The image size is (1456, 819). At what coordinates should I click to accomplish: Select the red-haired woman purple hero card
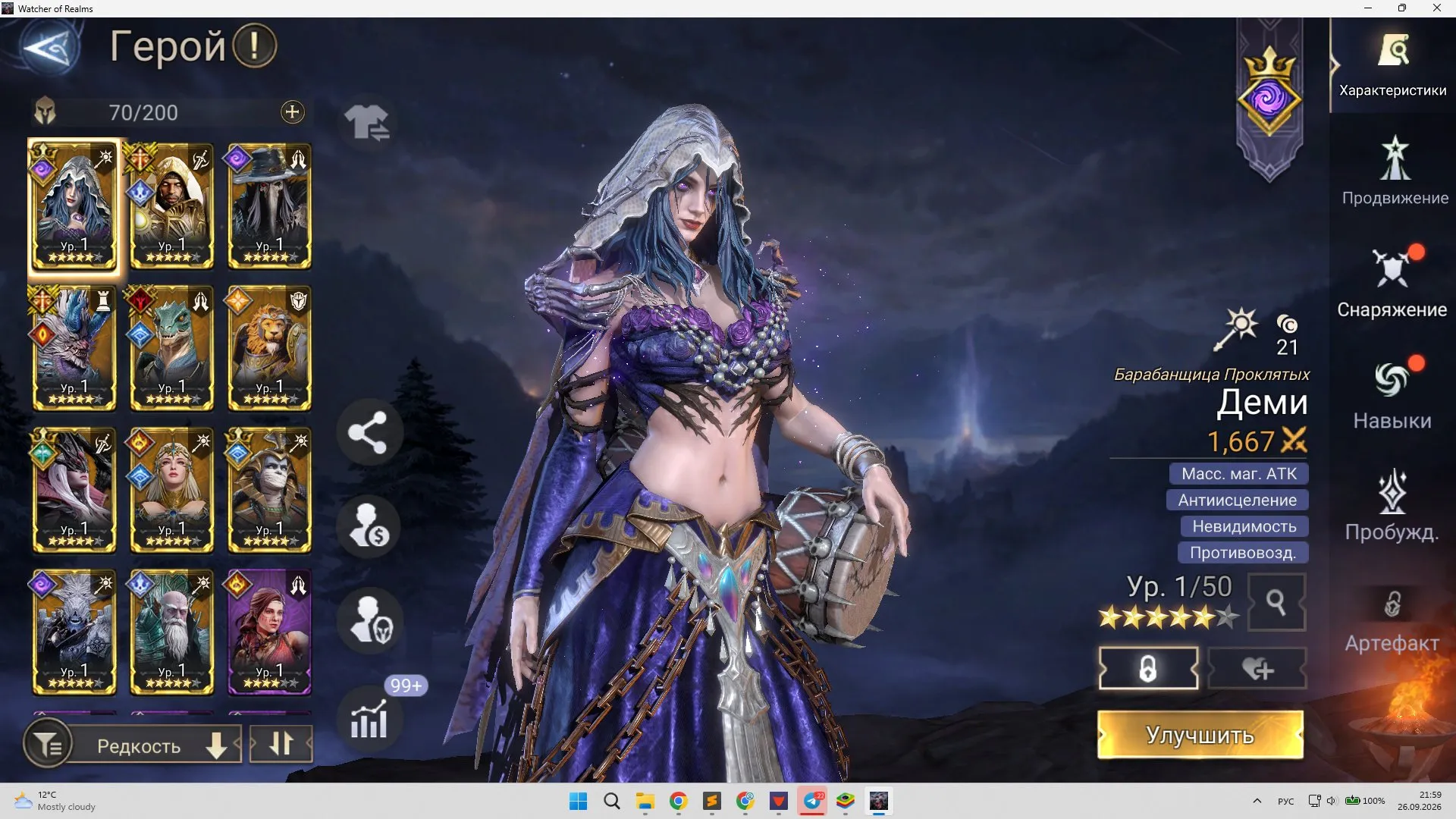point(269,632)
